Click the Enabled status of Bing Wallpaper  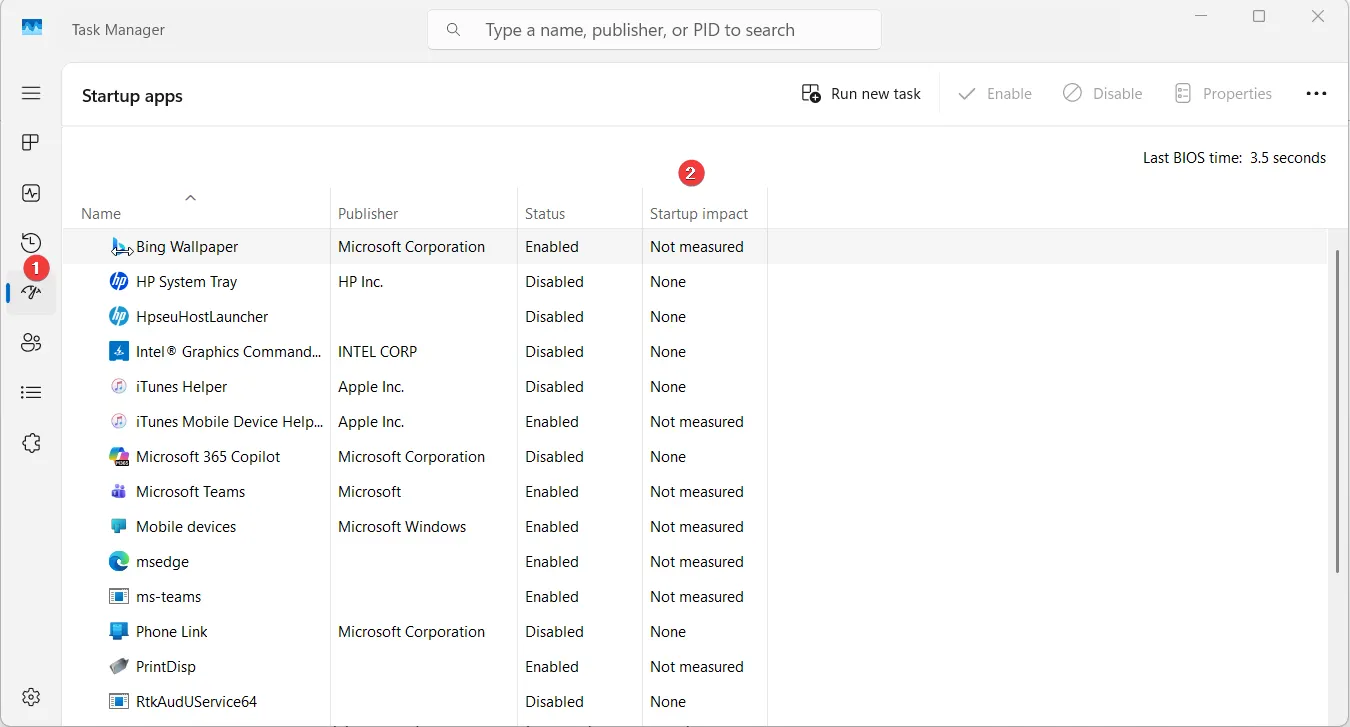[x=552, y=247]
